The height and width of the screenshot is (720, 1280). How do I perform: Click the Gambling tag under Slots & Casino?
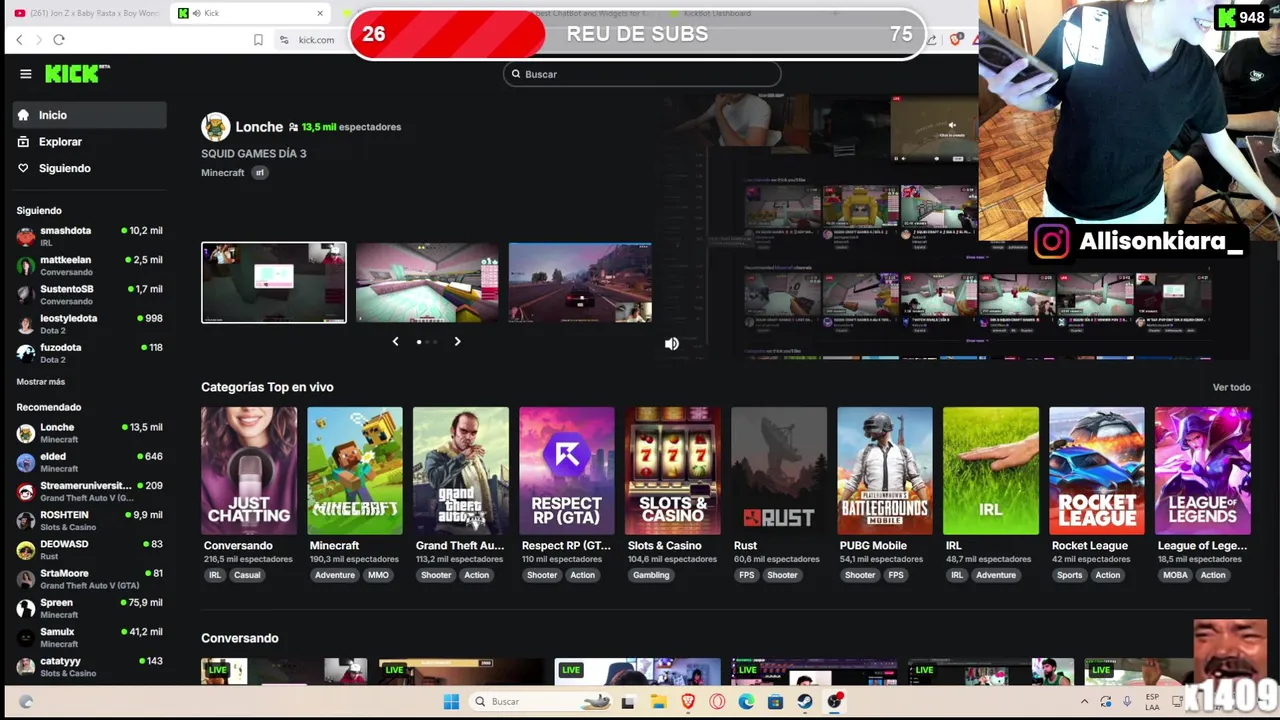(651, 575)
